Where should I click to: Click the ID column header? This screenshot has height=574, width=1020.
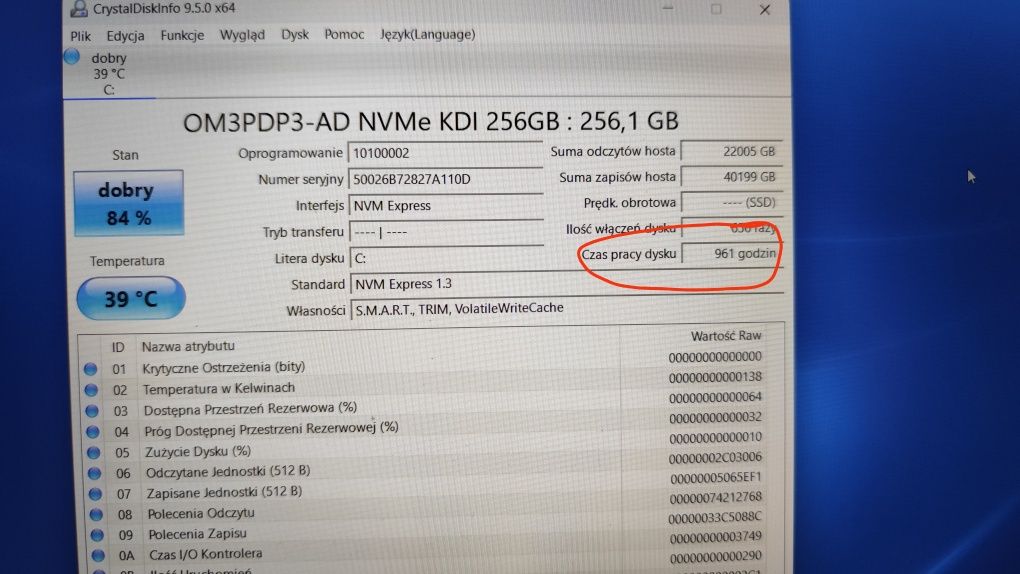coord(118,348)
